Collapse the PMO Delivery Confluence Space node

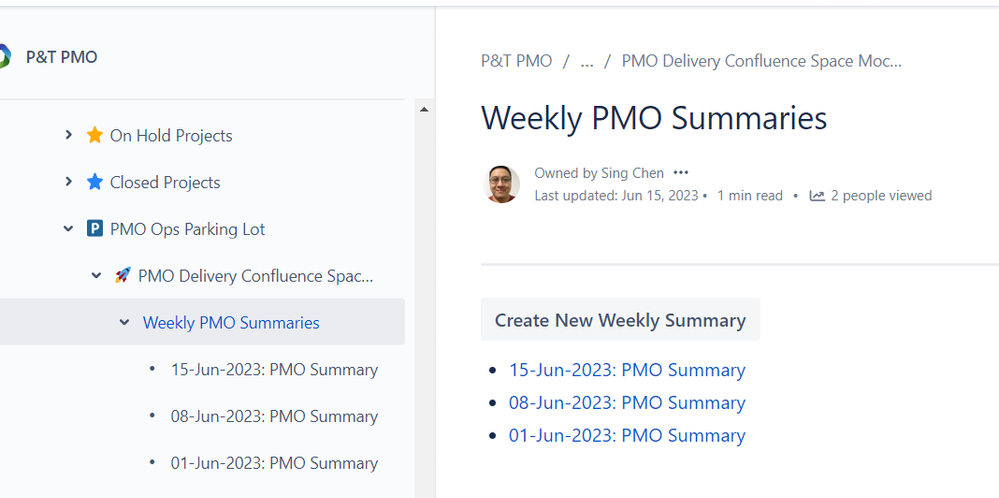[x=96, y=276]
